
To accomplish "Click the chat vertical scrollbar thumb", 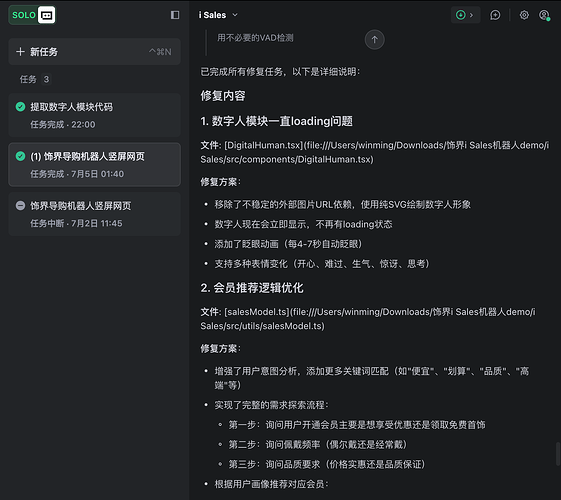I will pyautogui.click(x=558, y=454).
